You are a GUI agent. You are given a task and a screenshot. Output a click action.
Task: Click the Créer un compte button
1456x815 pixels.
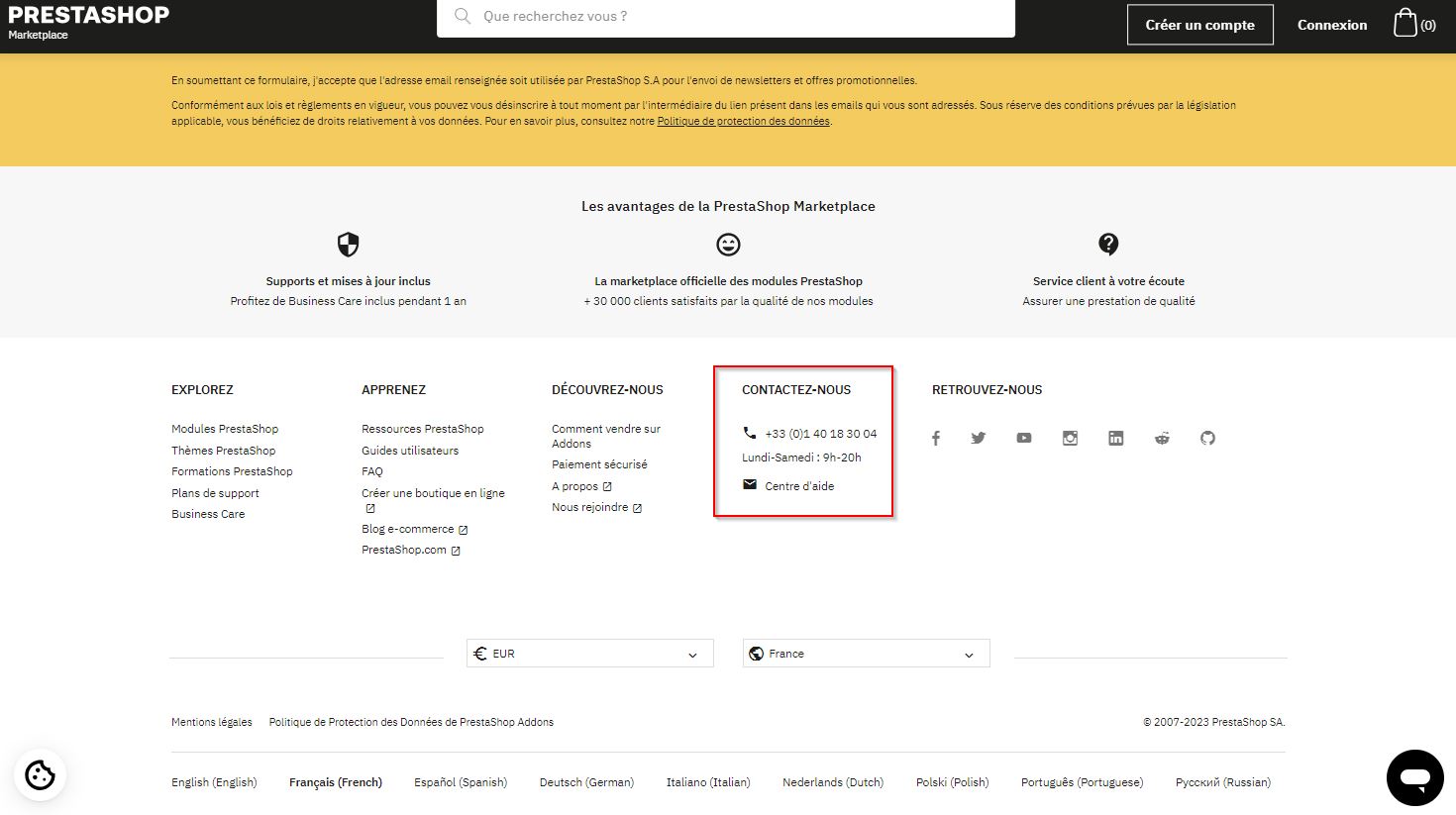click(1199, 25)
